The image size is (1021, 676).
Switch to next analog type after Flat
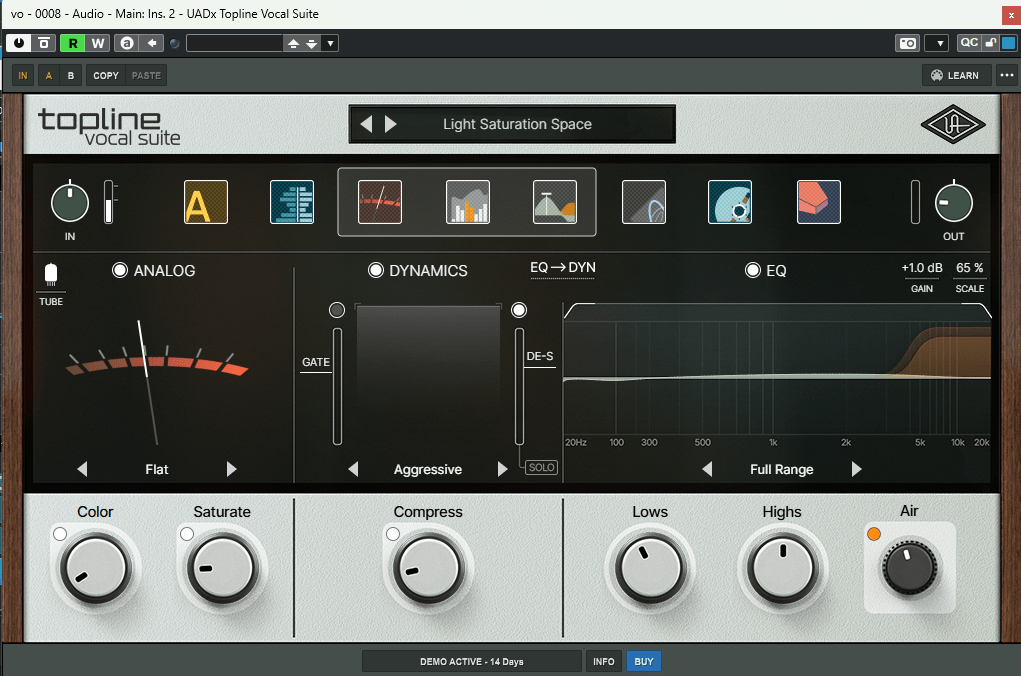point(232,469)
